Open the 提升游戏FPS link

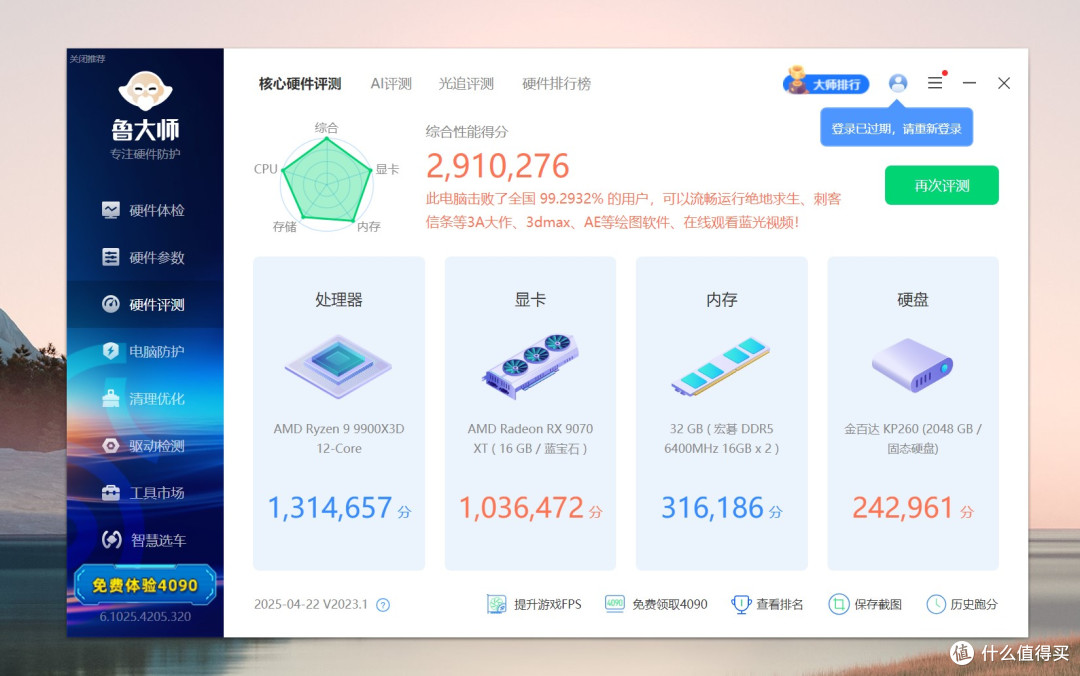pos(548,604)
